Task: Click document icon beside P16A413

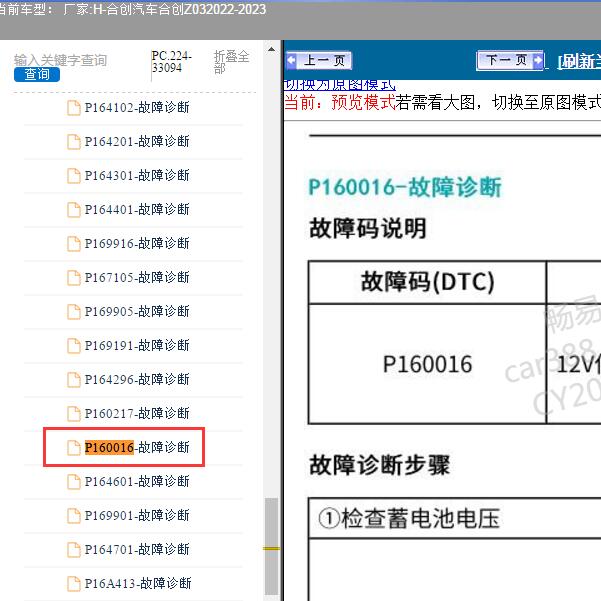Action: [x=74, y=583]
